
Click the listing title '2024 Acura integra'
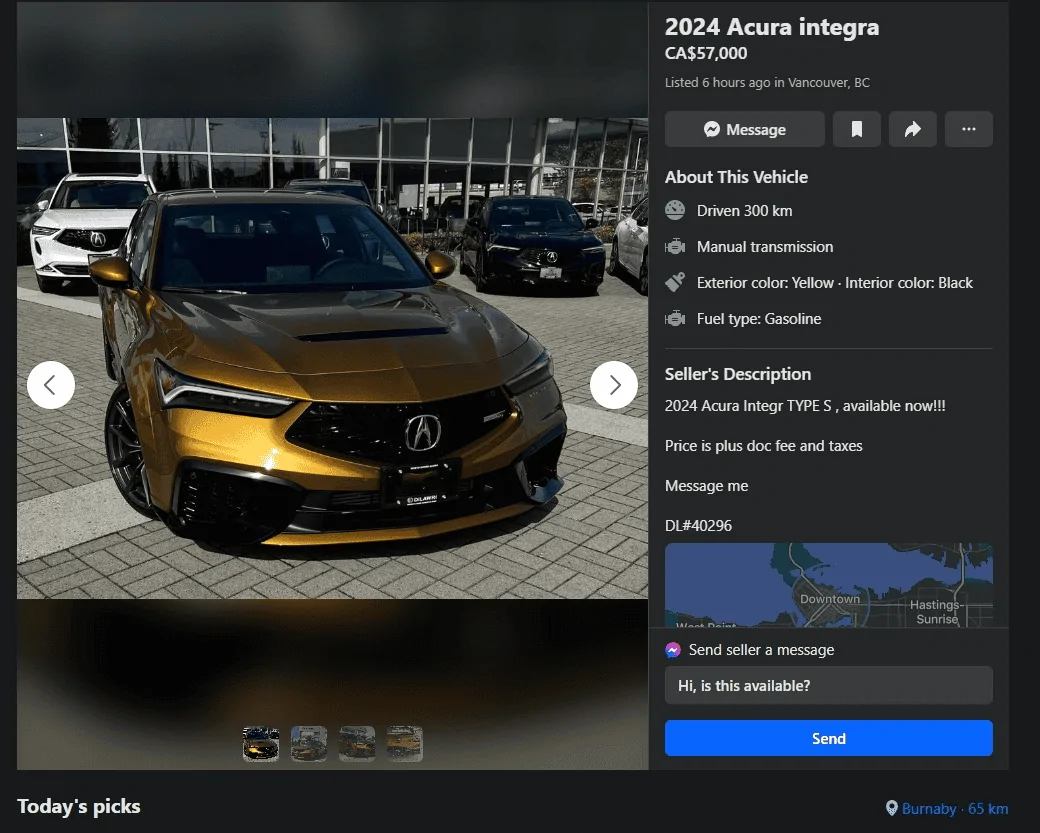[x=771, y=27]
